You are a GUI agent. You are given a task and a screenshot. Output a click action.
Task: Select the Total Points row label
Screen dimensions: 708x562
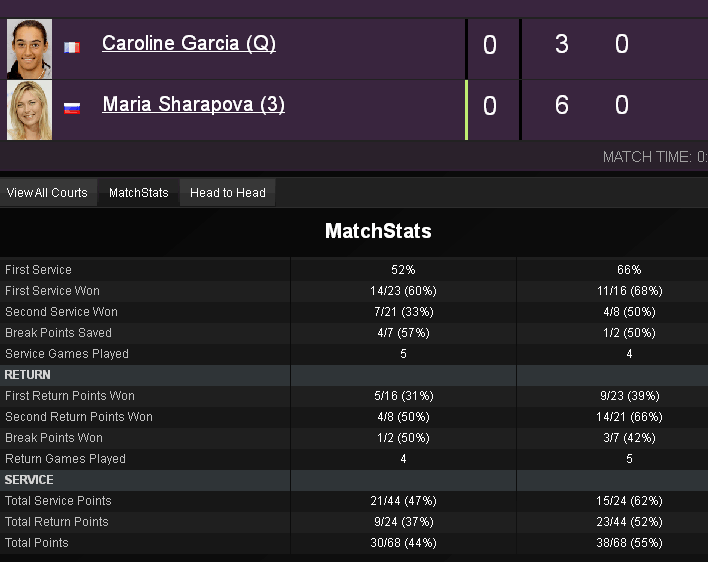tap(37, 543)
